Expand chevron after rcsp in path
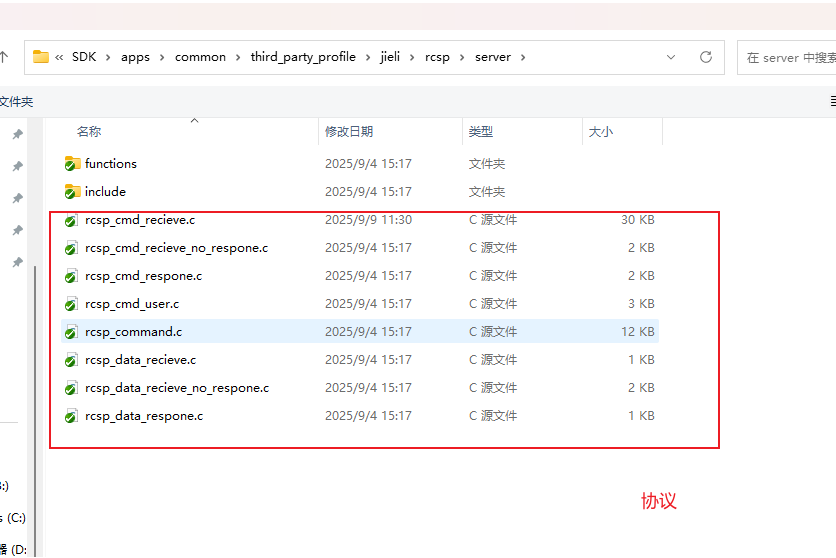The width and height of the screenshot is (836, 558). coord(462,57)
